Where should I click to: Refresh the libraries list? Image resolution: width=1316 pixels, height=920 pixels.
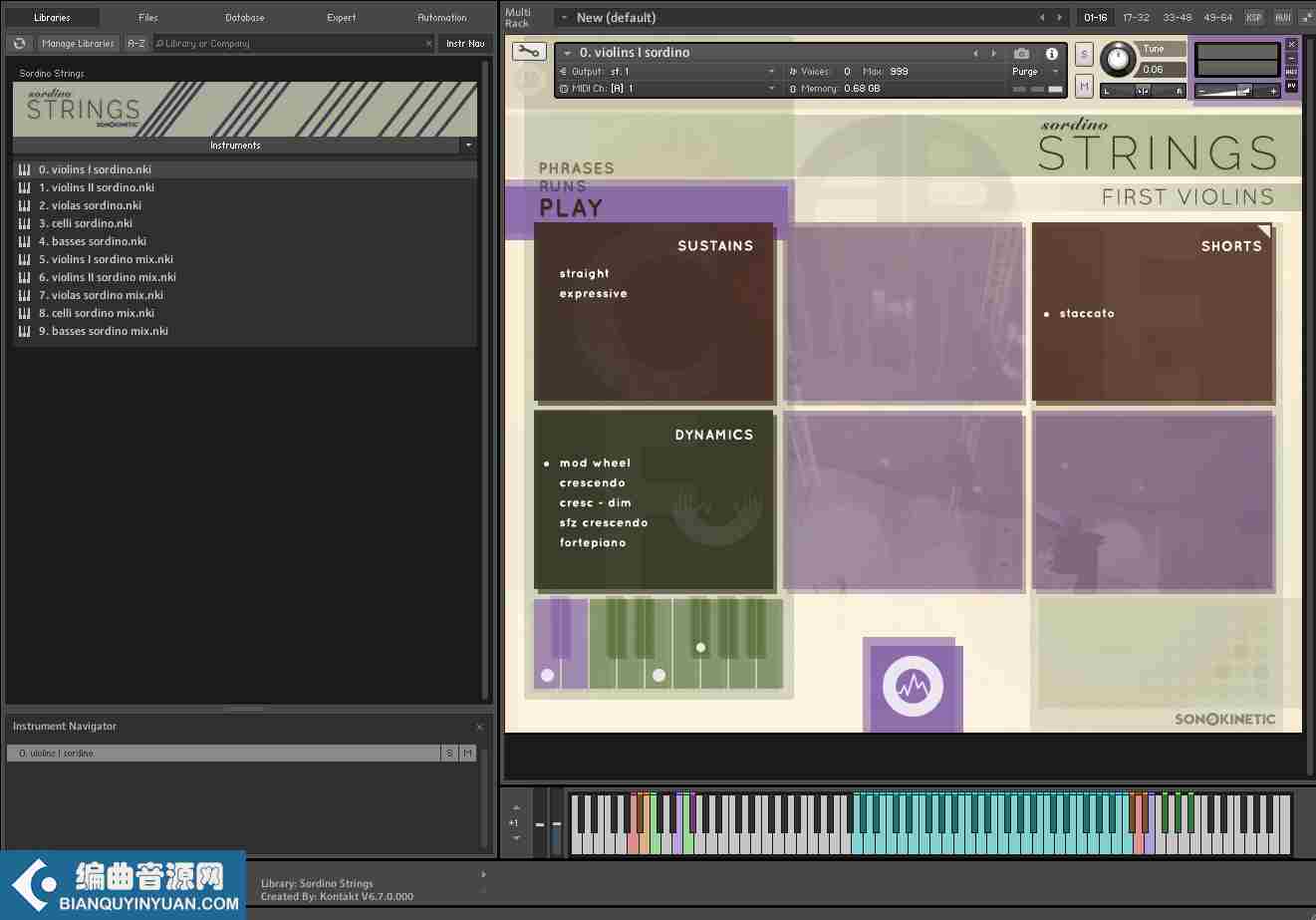pos(19,43)
